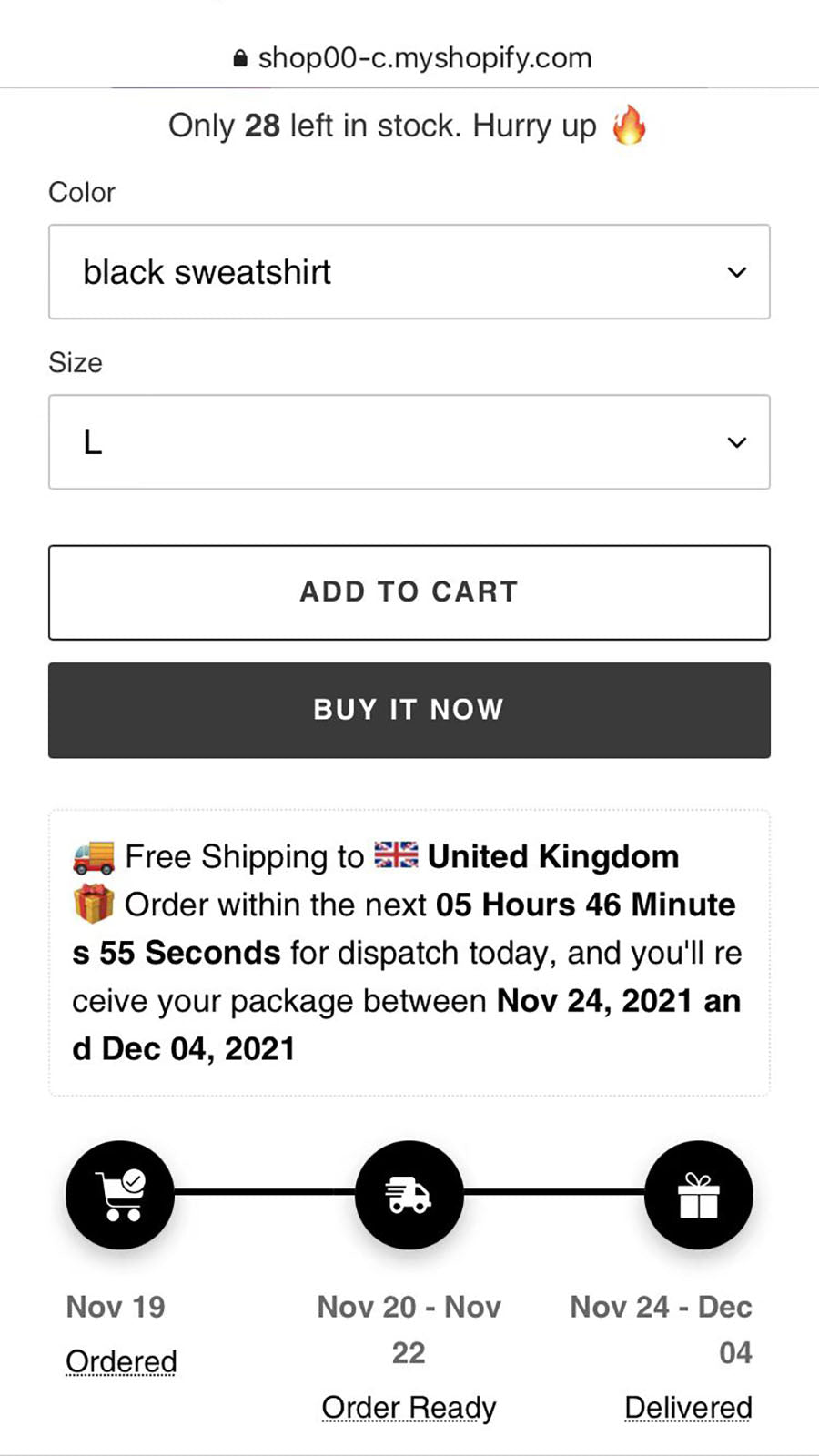The image size is (819, 1456).
Task: Click the shopping cart Ordered step icon
Action: (120, 1194)
